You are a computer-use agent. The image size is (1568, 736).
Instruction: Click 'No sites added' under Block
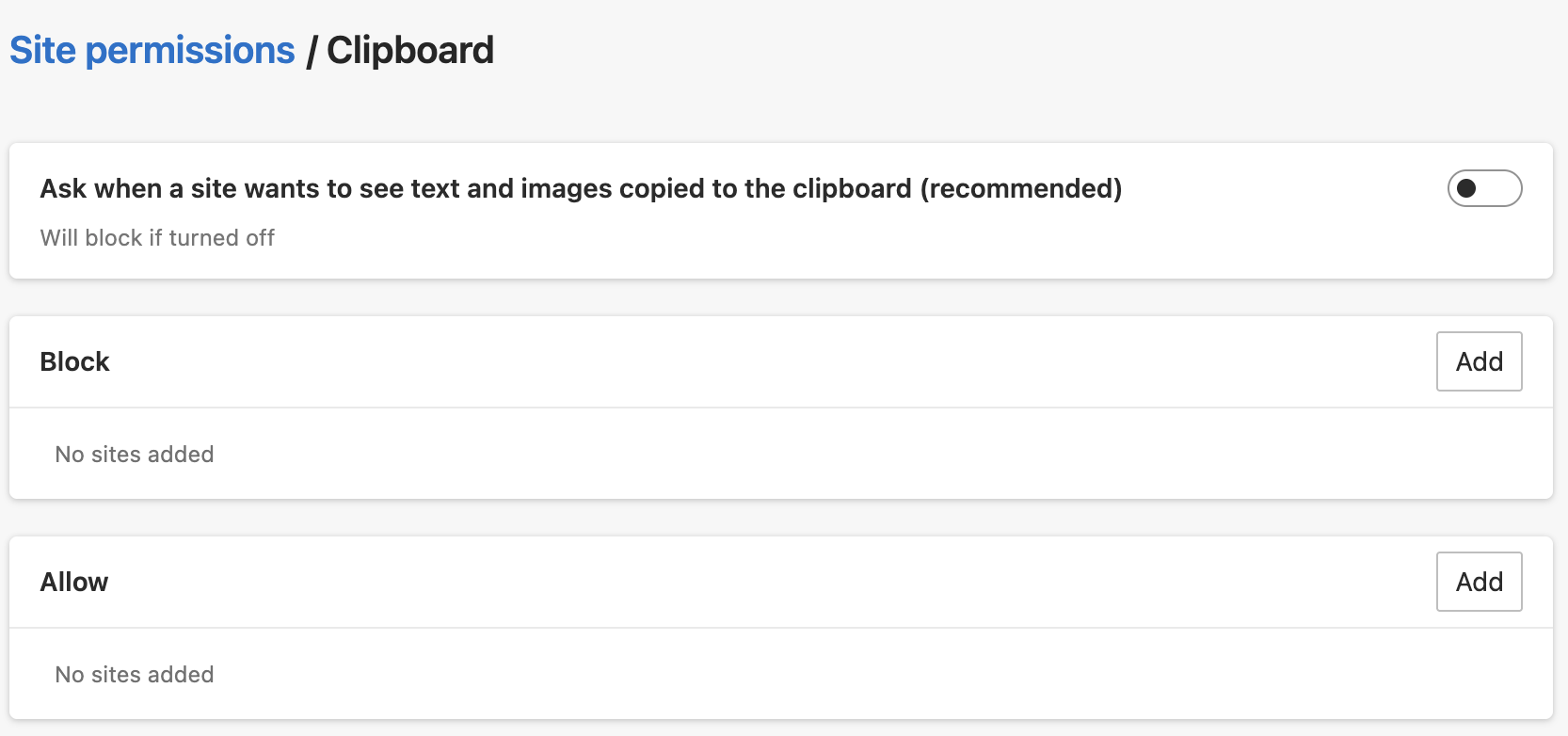[135, 455]
